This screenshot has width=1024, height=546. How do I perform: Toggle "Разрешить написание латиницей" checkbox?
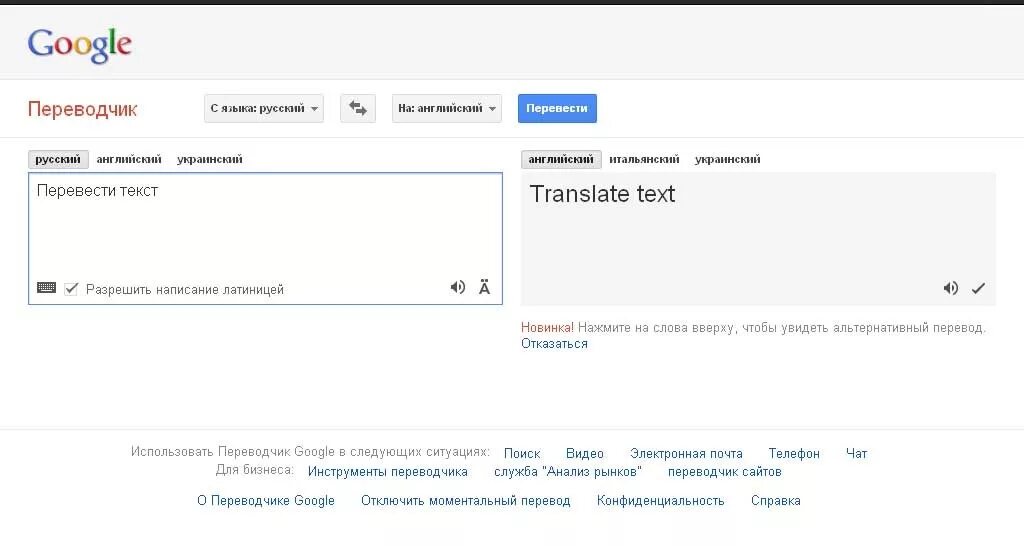71,289
